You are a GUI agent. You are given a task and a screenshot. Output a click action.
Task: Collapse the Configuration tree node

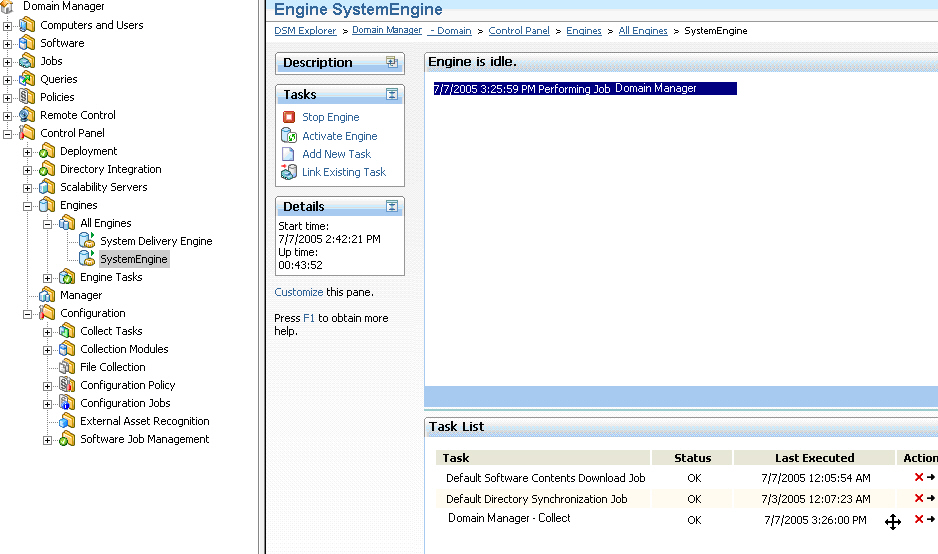click(28, 313)
